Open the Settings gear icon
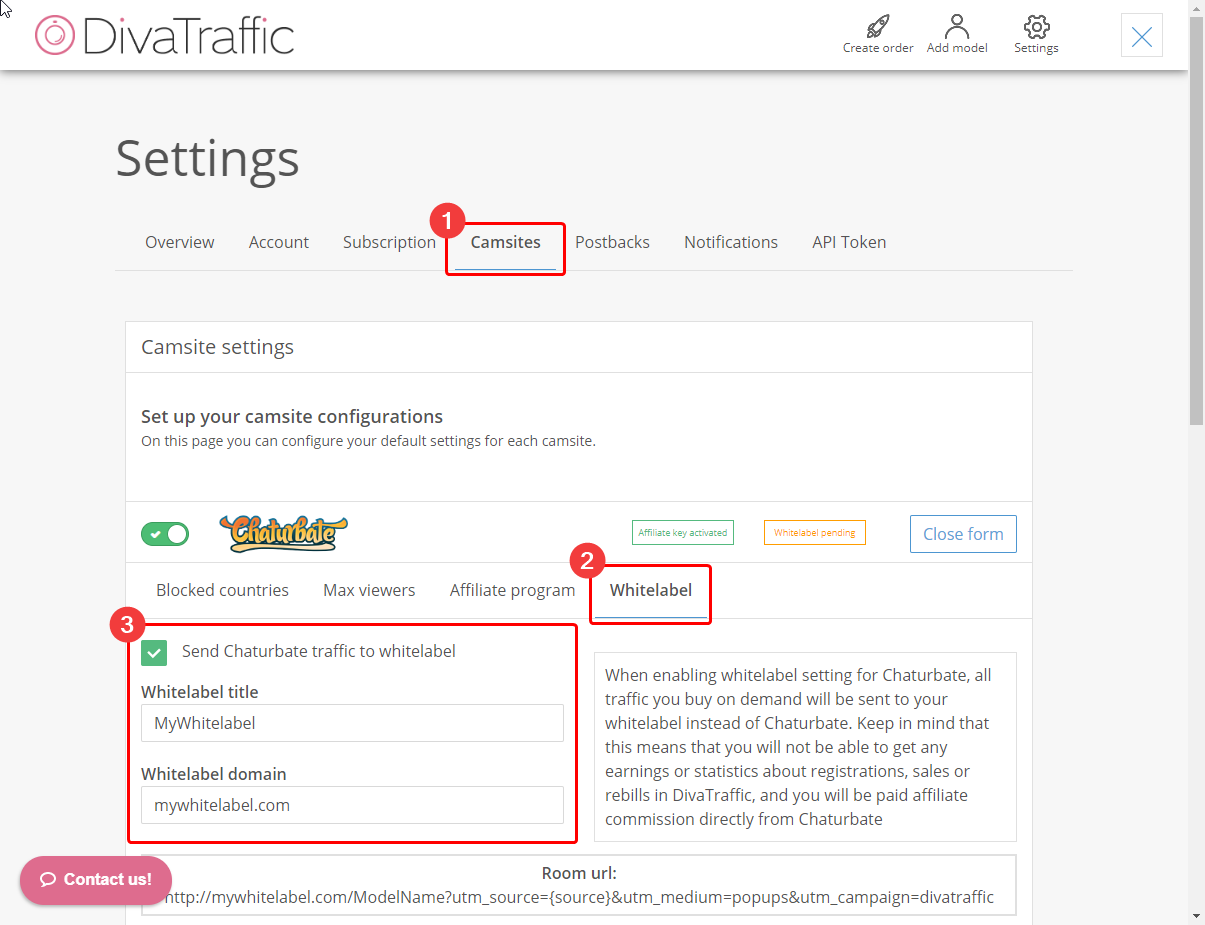Image resolution: width=1205 pixels, height=925 pixels. click(1036, 26)
